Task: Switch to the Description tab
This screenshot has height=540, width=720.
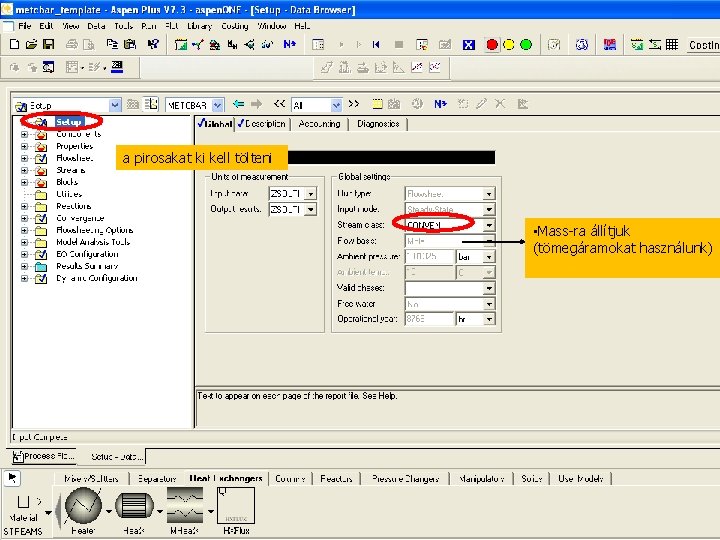Action: [x=262, y=124]
